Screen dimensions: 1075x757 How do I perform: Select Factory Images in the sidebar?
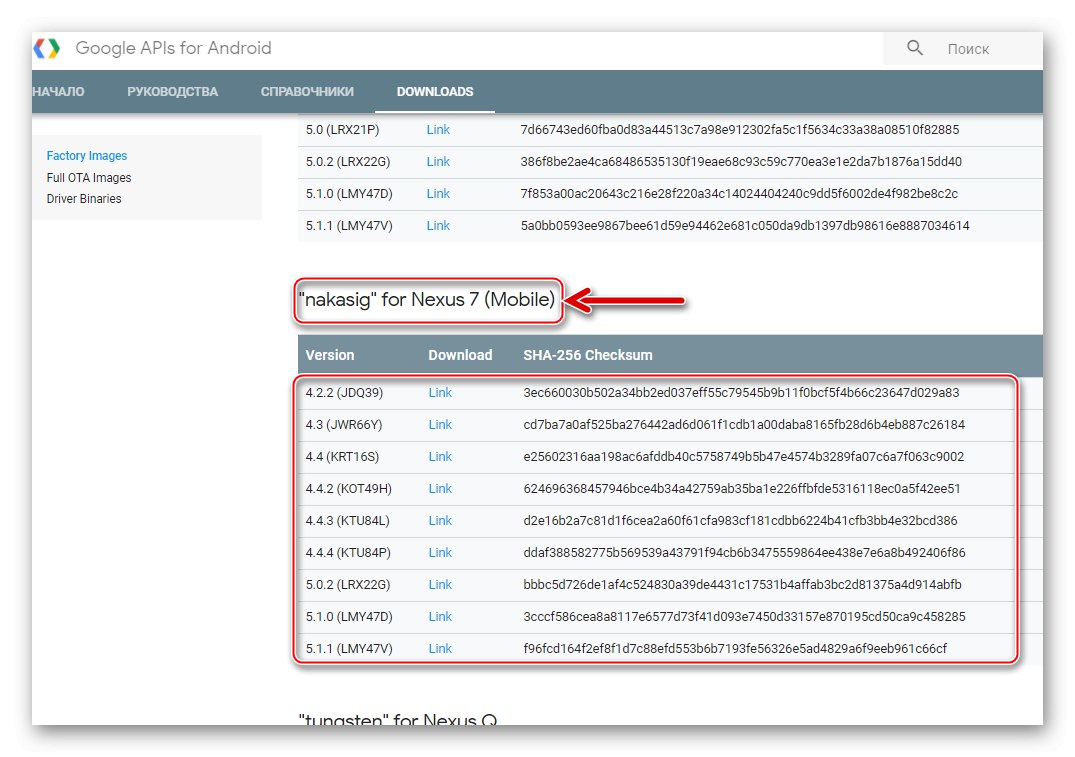click(86, 155)
